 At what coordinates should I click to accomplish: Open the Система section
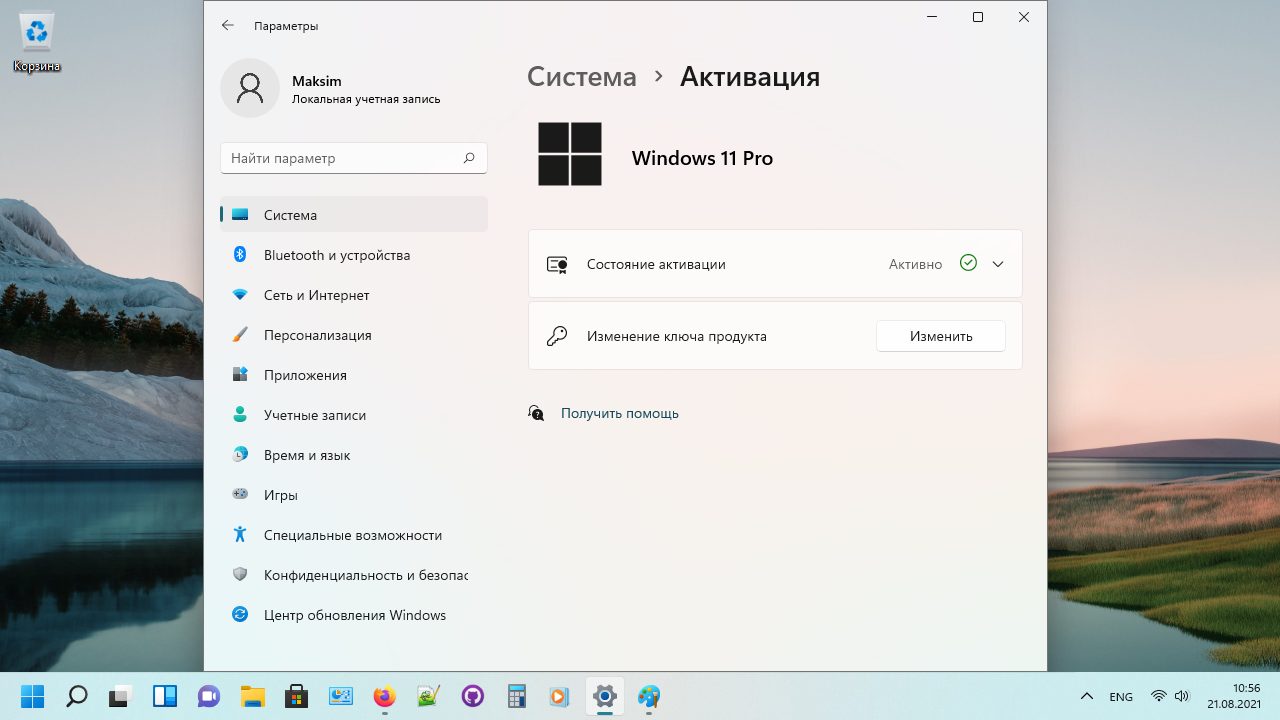pos(354,215)
